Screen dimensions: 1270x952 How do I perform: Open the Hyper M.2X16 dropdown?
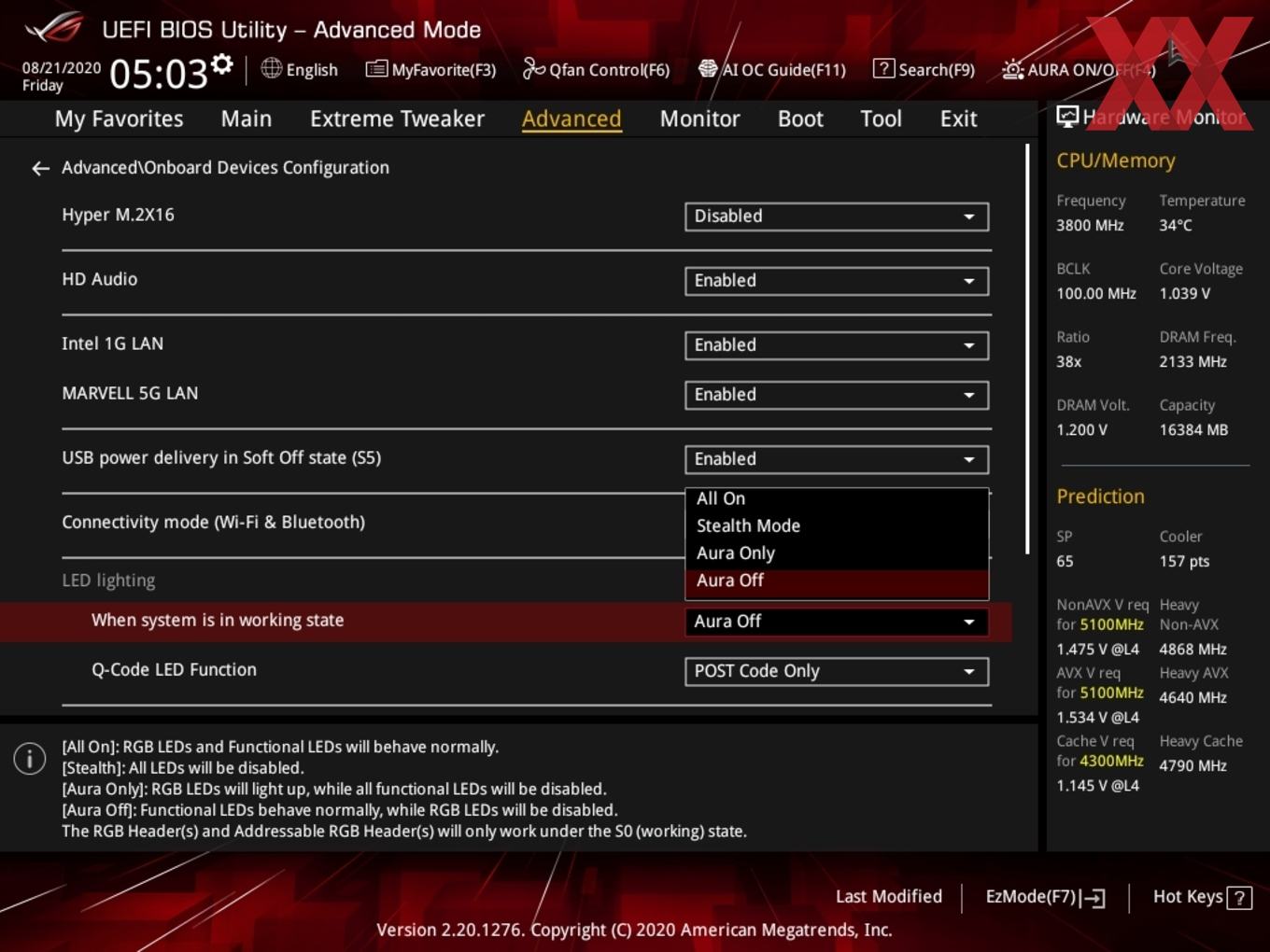point(837,217)
